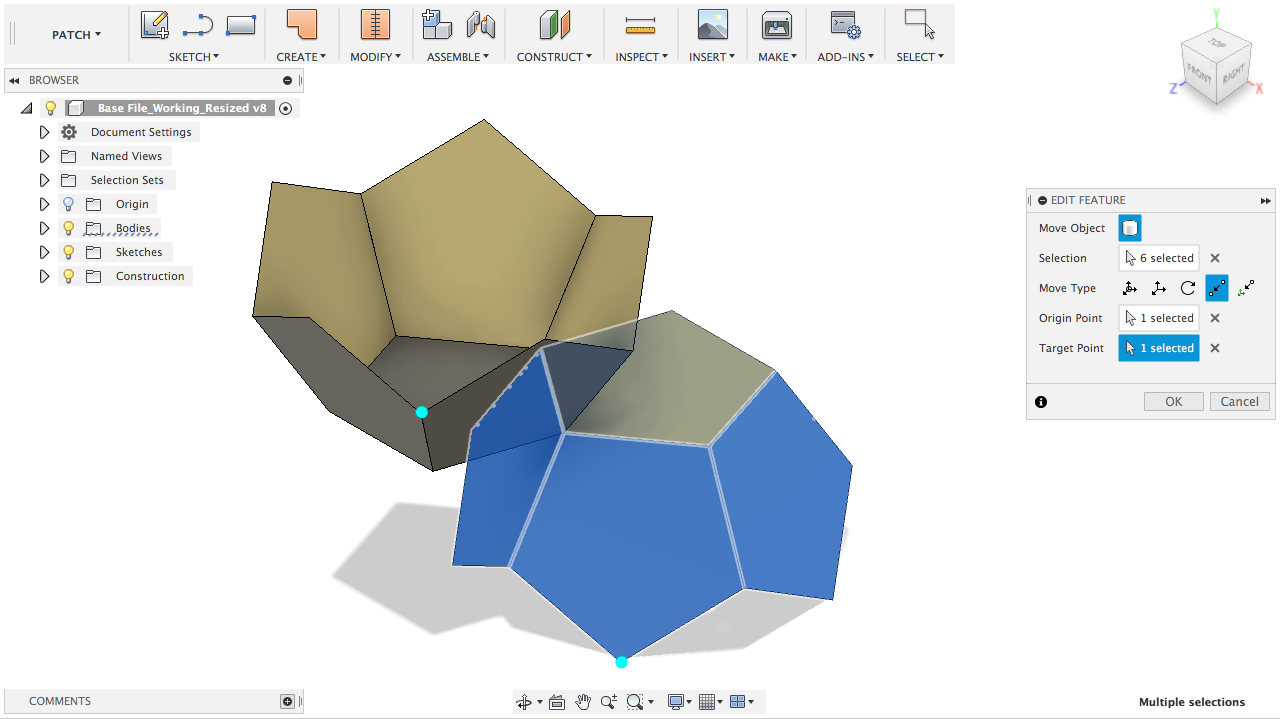Expand the Document Settings node

tap(44, 132)
